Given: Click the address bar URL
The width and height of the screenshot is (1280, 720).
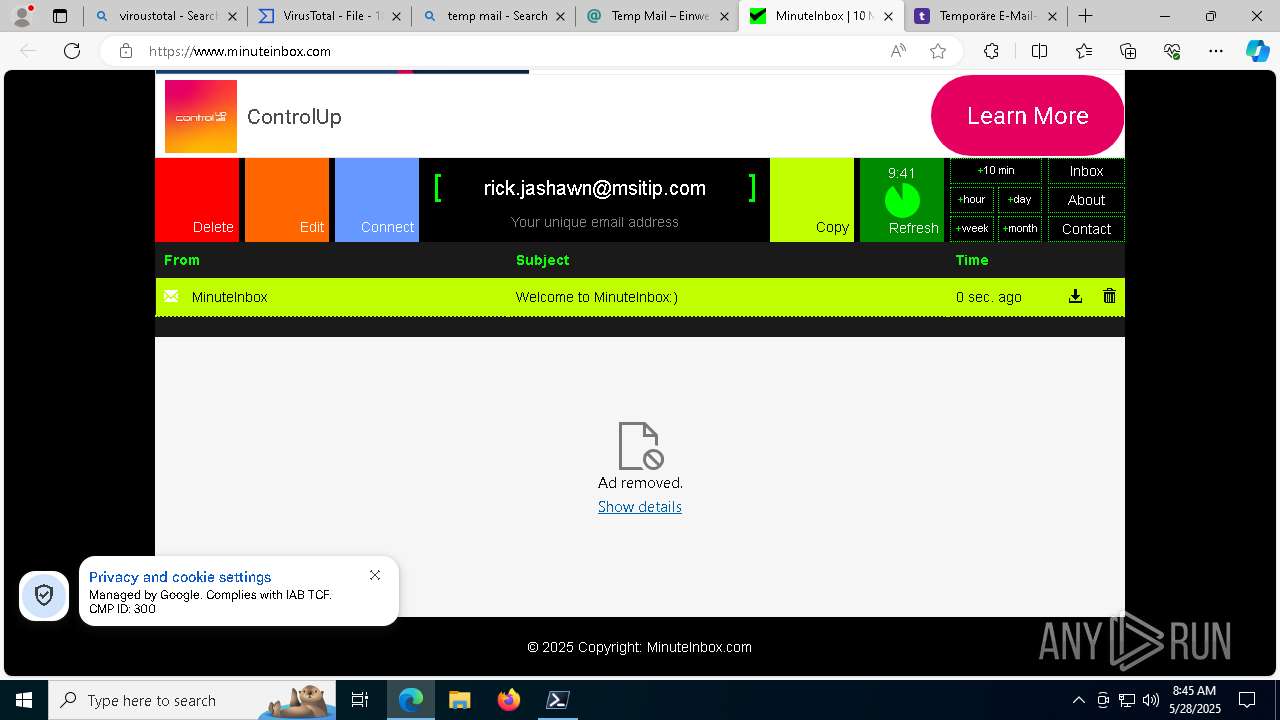Looking at the screenshot, I should pos(240,51).
